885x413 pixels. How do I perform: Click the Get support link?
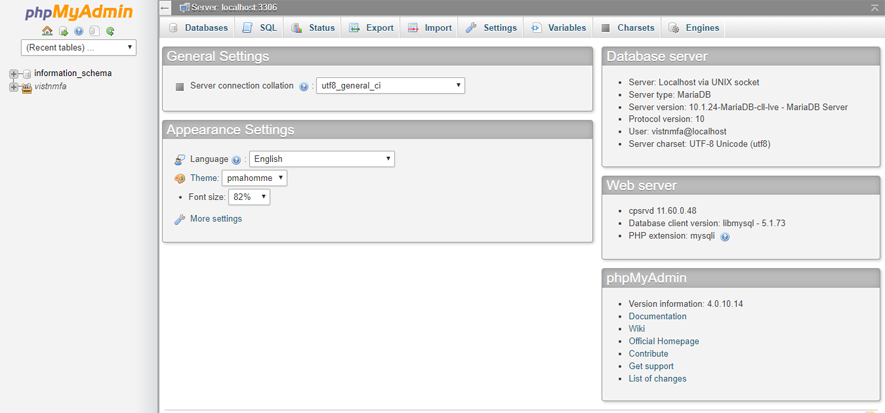651,366
